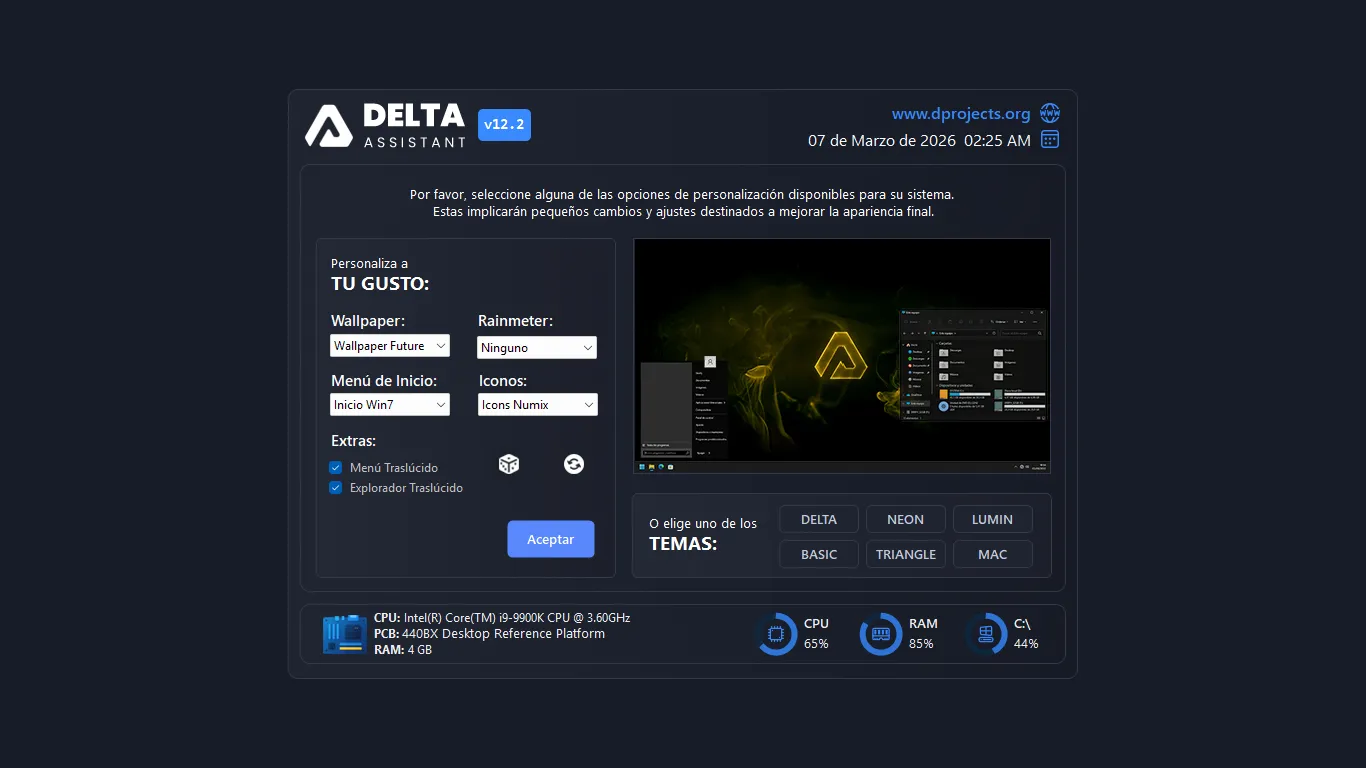Click the CPU 65% usage value
This screenshot has height=768, width=1366.
tap(816, 644)
